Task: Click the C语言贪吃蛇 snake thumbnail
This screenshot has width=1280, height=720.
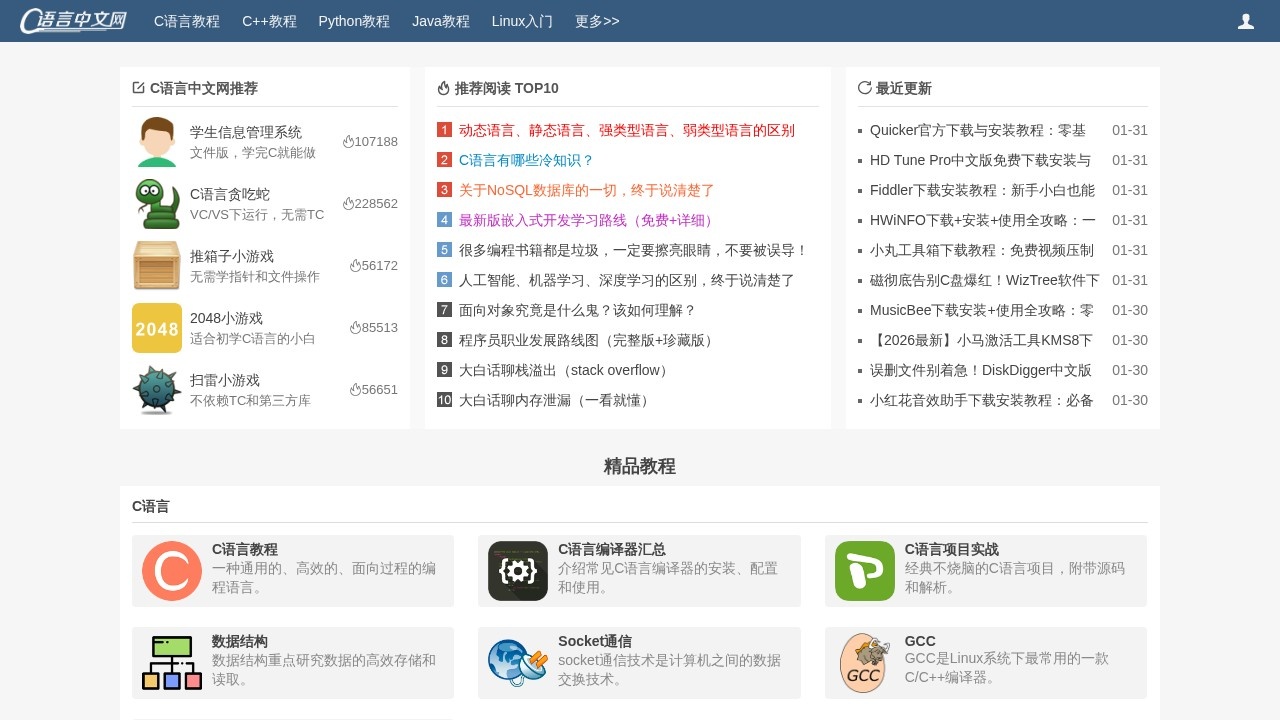Action: [x=157, y=204]
